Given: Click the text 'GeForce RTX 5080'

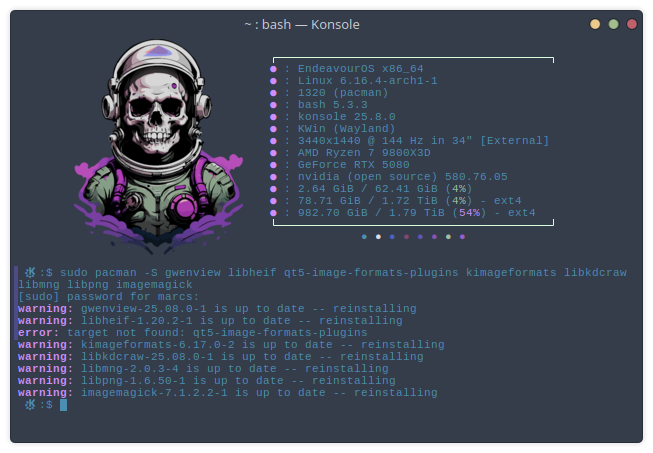Looking at the screenshot, I should pyautogui.click(x=354, y=165).
